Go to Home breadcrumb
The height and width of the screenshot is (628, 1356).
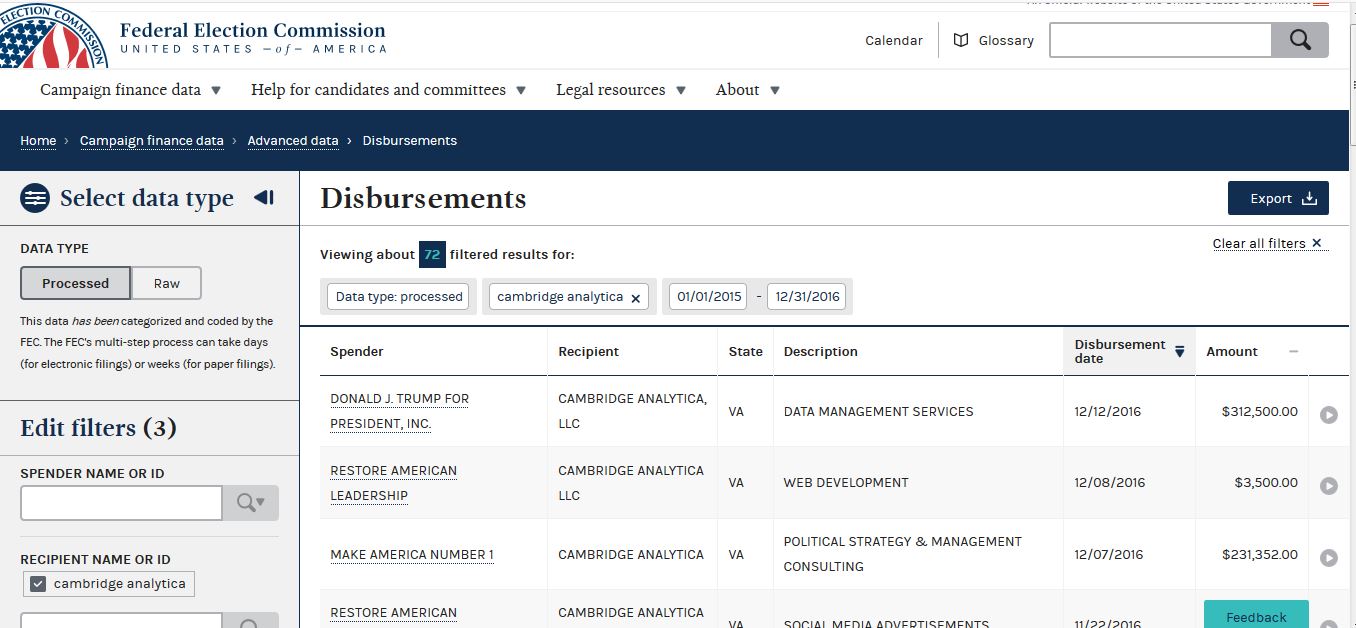[x=38, y=141]
